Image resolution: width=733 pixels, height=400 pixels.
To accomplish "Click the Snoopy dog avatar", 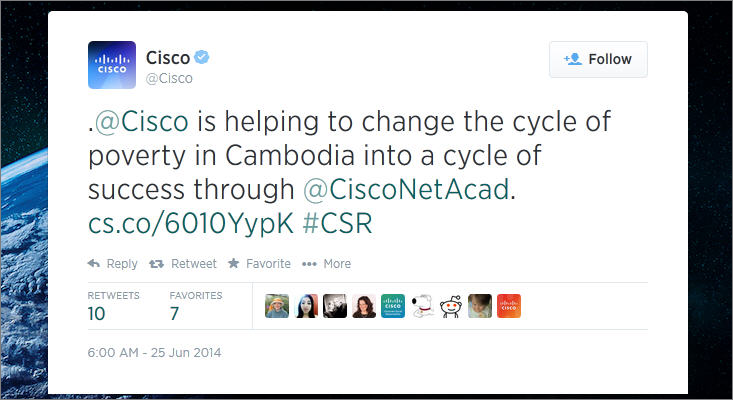I will click(x=422, y=306).
